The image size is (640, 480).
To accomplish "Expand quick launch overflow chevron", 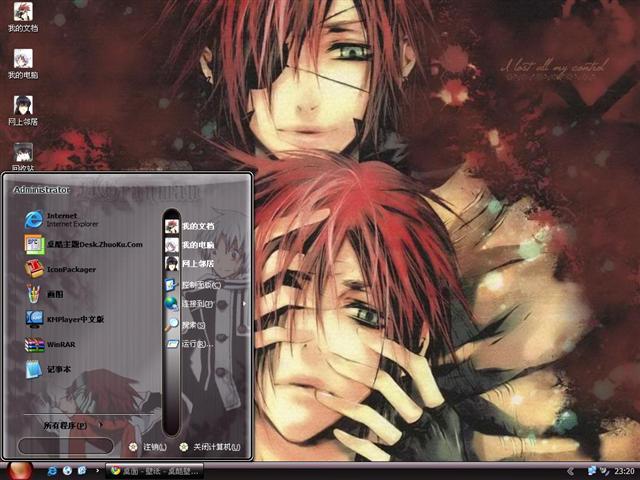I will tap(97, 471).
